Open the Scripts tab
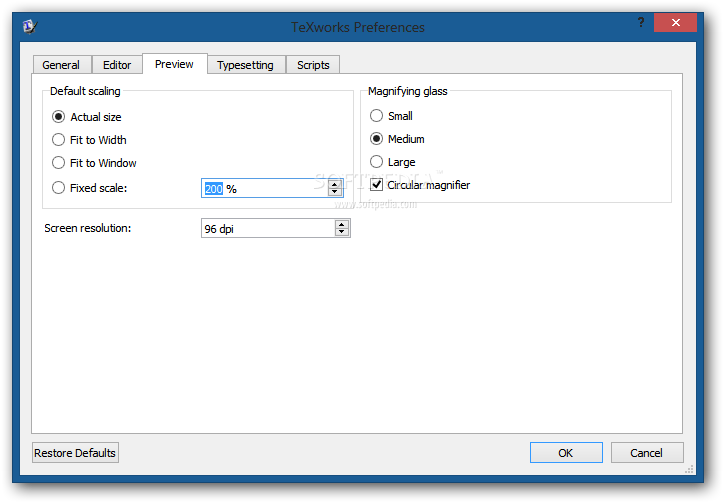Screen dimensions: 724x503 coord(313,65)
